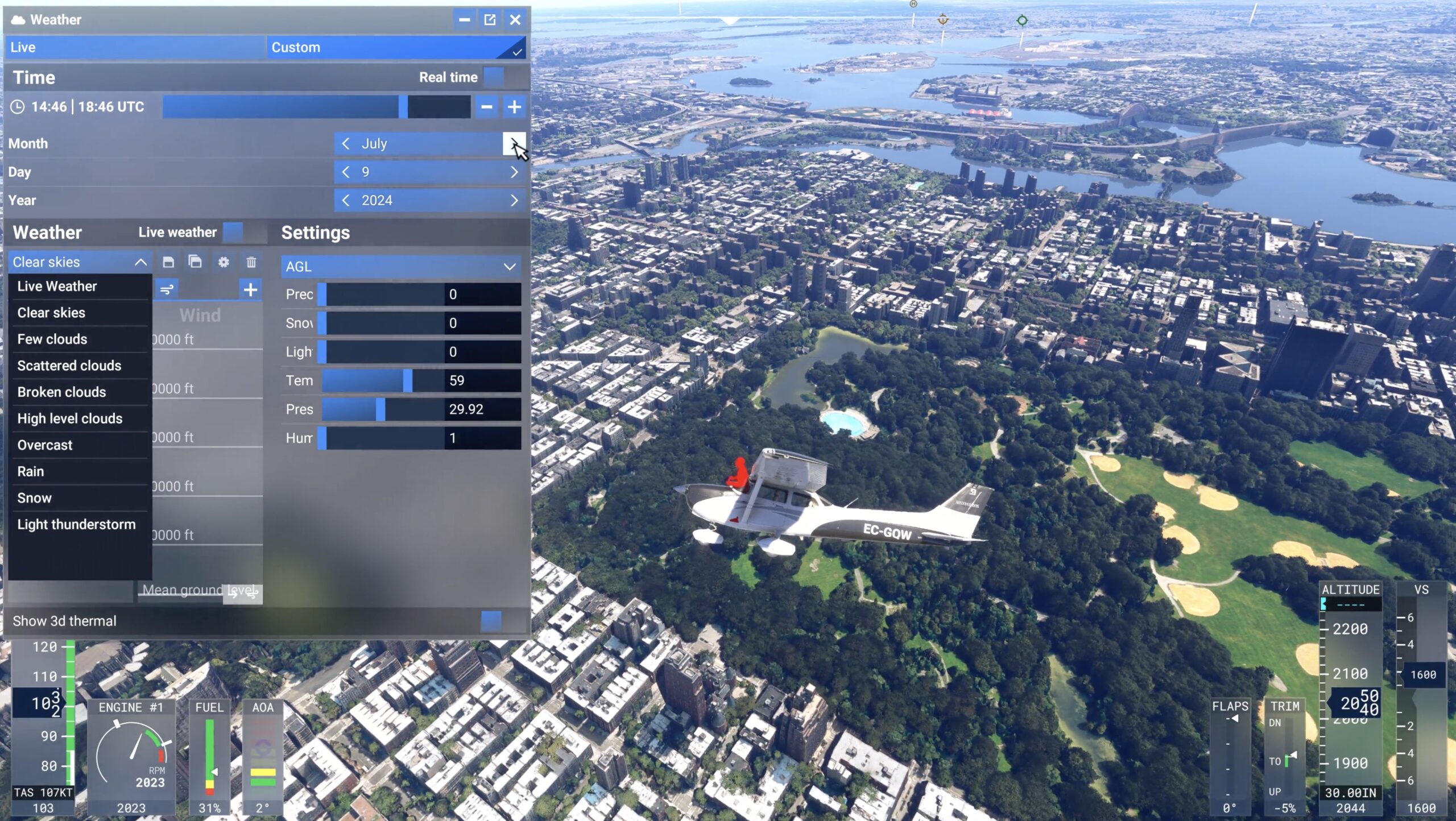Choose High level clouds preset

tap(80, 418)
